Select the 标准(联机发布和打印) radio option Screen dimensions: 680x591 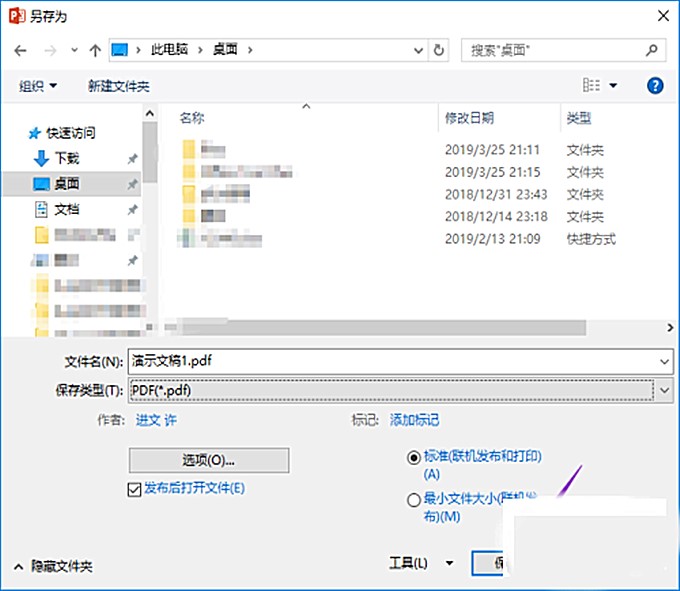(414, 457)
